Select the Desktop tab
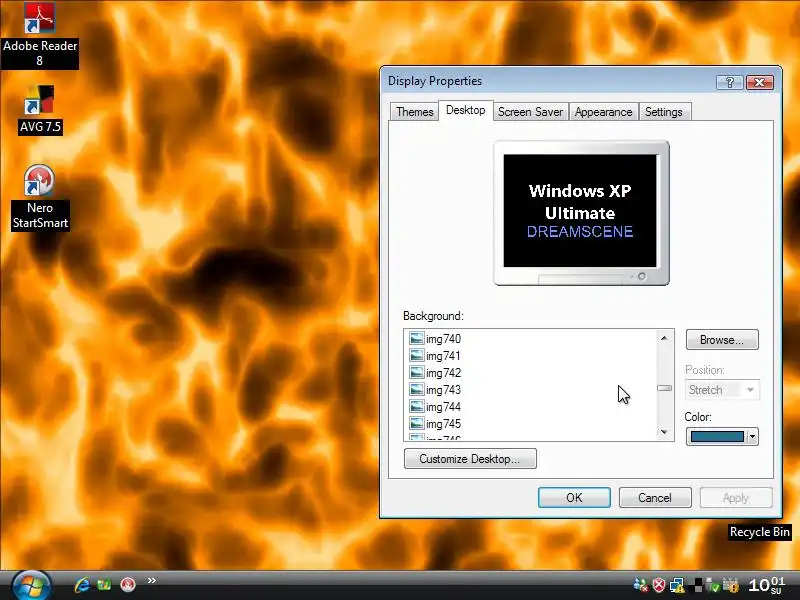800x600 pixels. coord(465,110)
